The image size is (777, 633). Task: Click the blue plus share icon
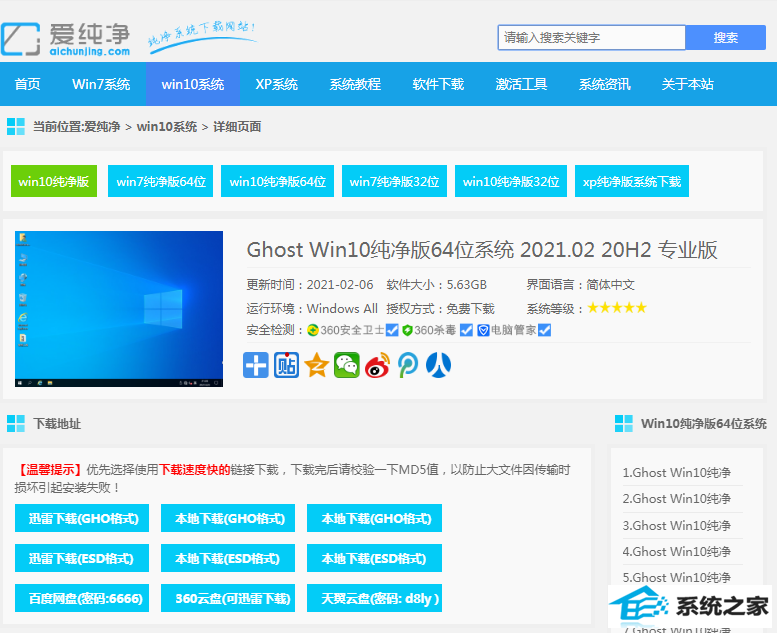pos(256,365)
